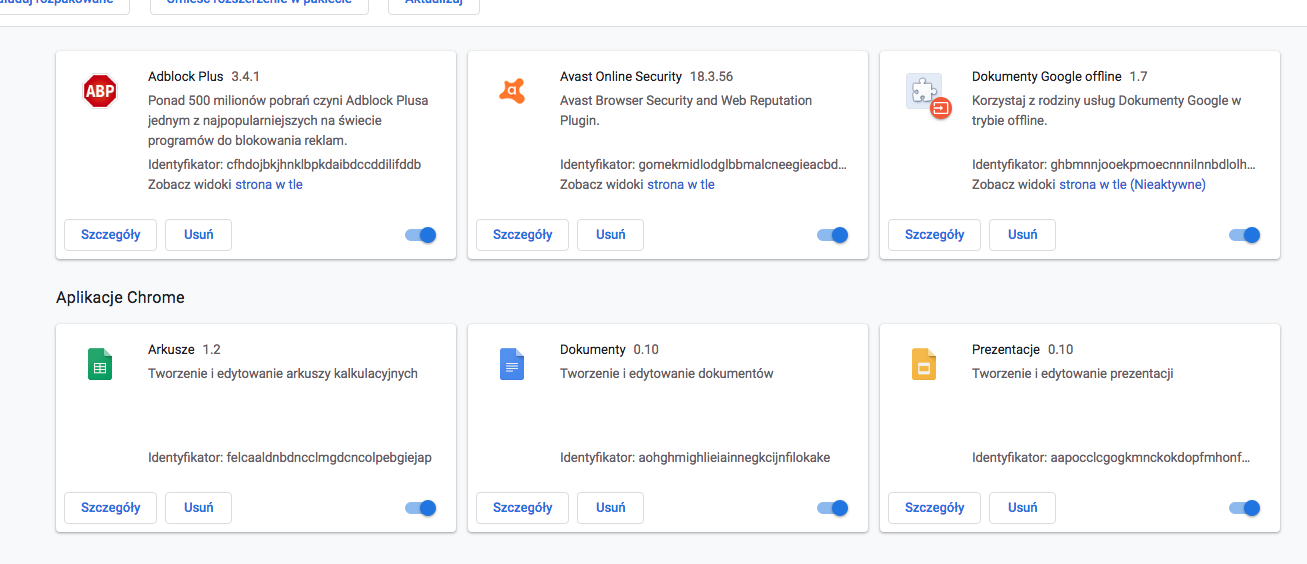Open Adblock Plus 'strona w tle' link

click(x=268, y=185)
